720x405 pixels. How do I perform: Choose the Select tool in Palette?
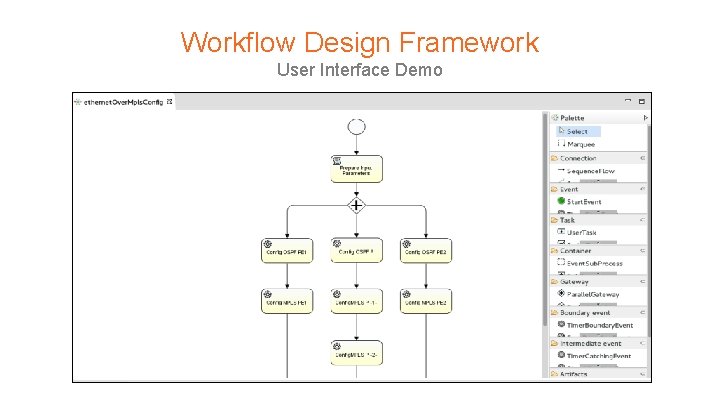(578, 131)
